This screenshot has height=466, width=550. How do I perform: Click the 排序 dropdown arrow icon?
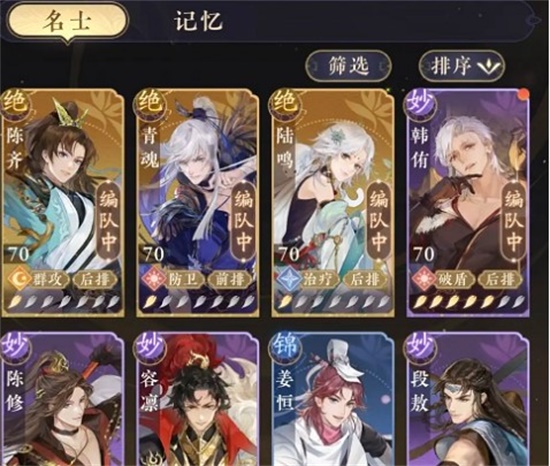490,66
